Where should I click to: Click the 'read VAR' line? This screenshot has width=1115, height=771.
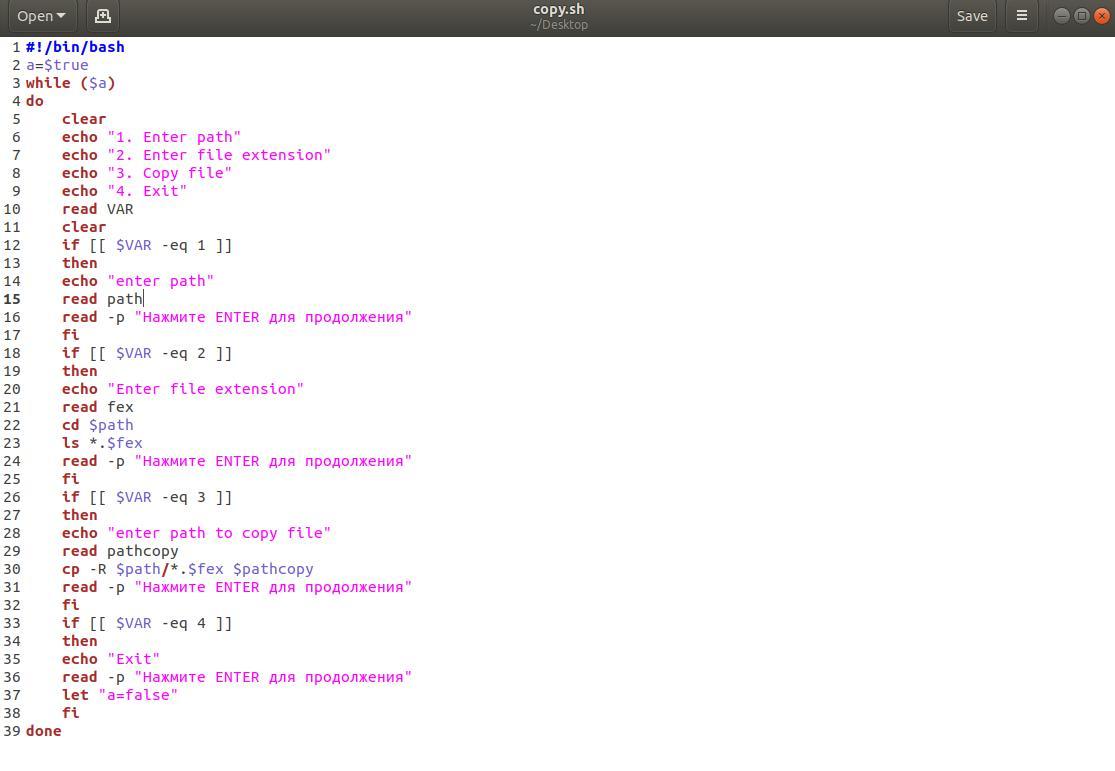click(97, 209)
